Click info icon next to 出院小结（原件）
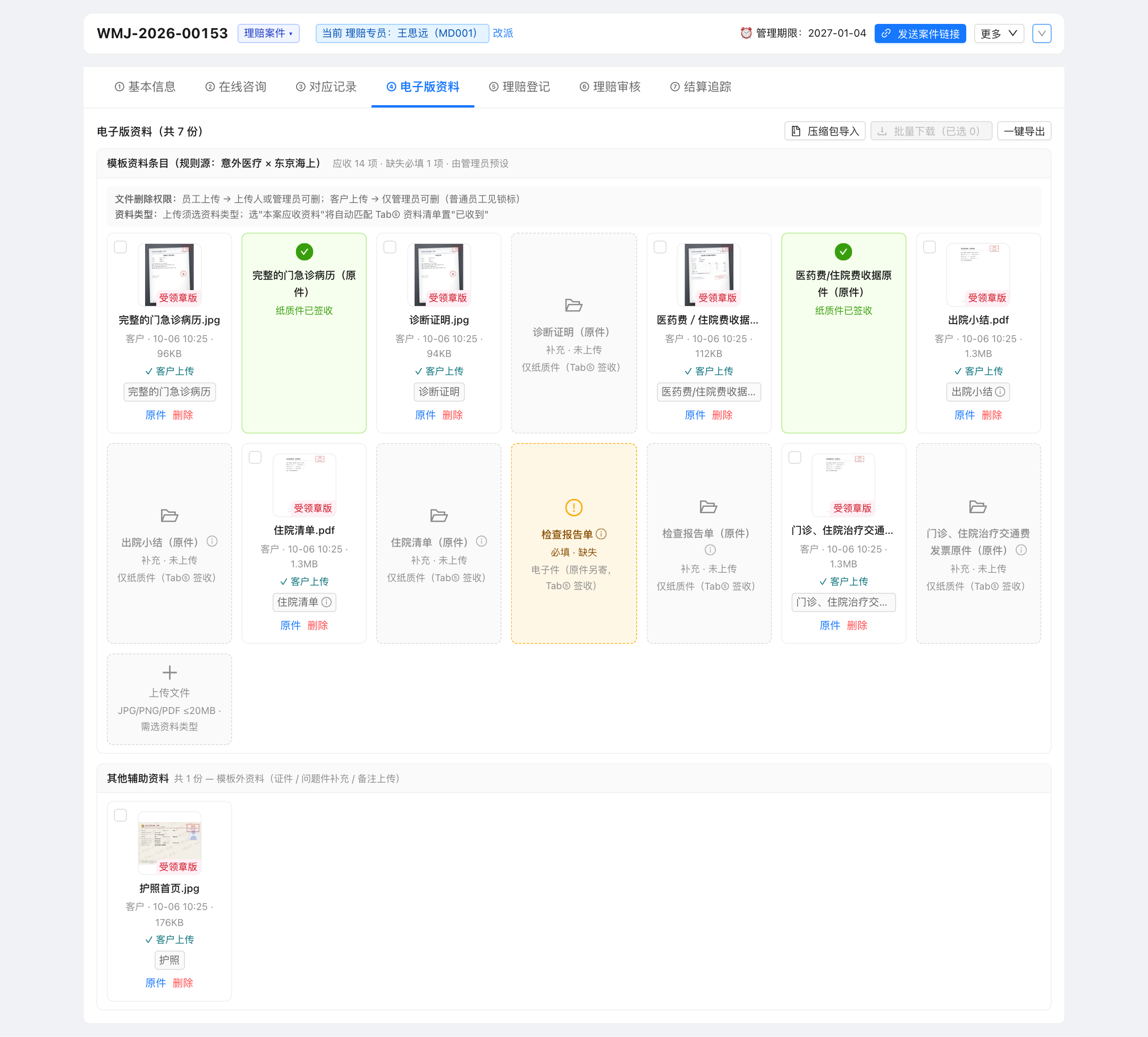This screenshot has width=1148, height=1037. click(212, 541)
